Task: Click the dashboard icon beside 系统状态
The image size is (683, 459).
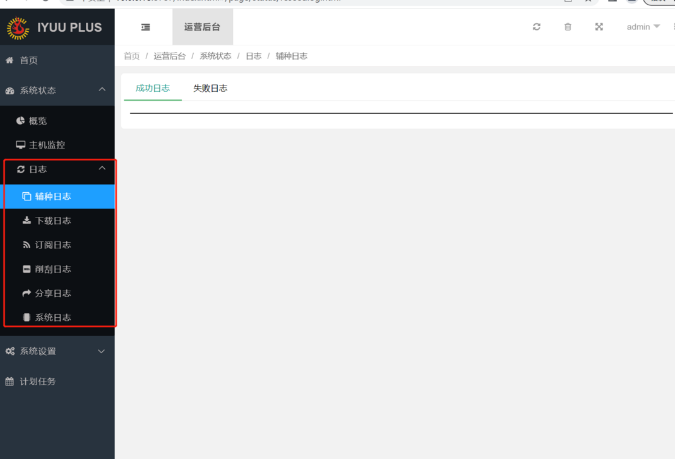Action: [10, 91]
